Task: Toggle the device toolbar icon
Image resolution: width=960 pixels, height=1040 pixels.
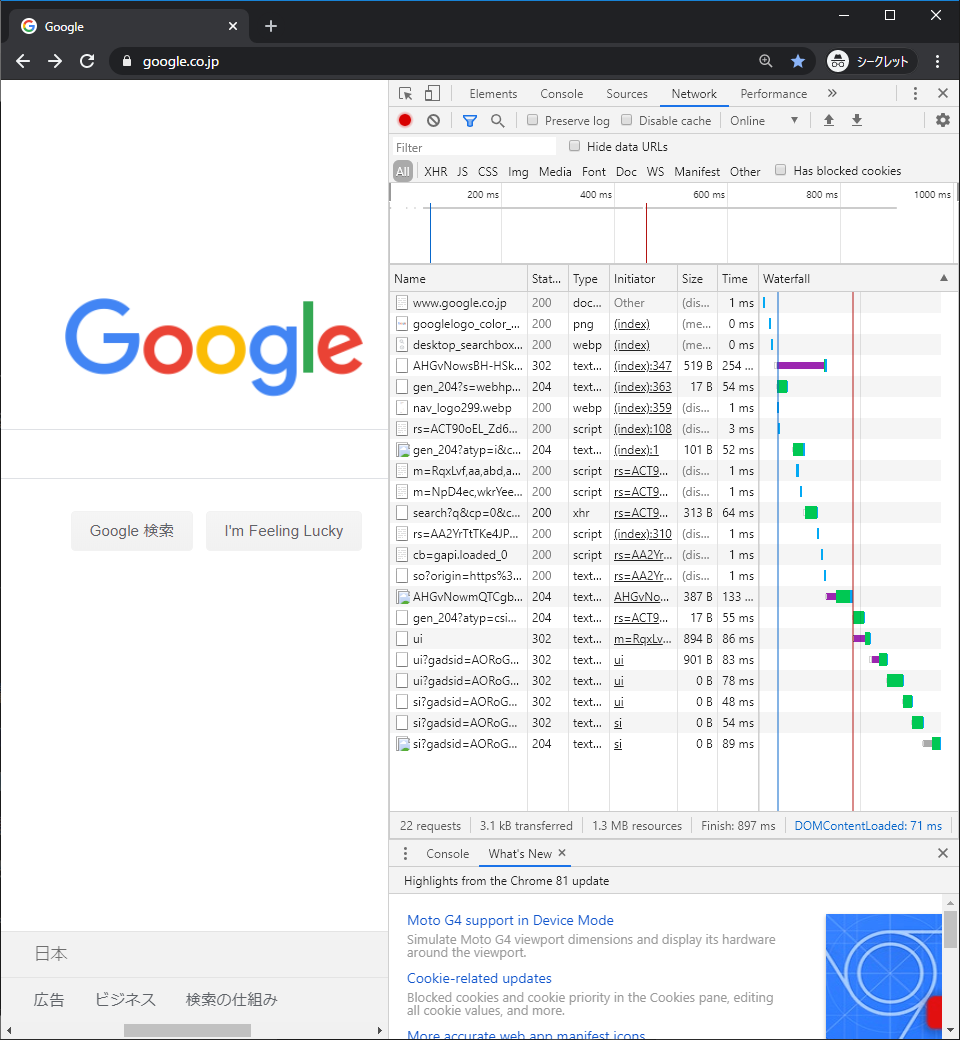Action: [x=432, y=94]
